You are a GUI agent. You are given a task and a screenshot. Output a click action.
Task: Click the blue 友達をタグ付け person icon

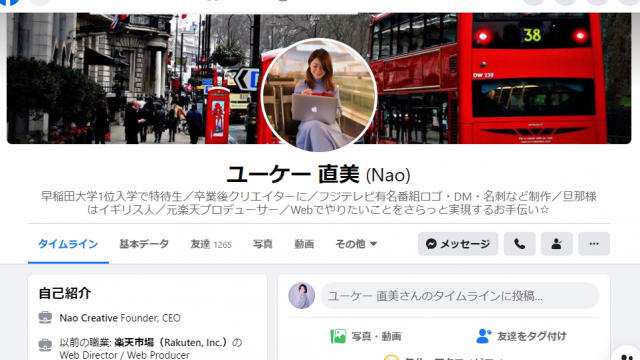click(484, 336)
